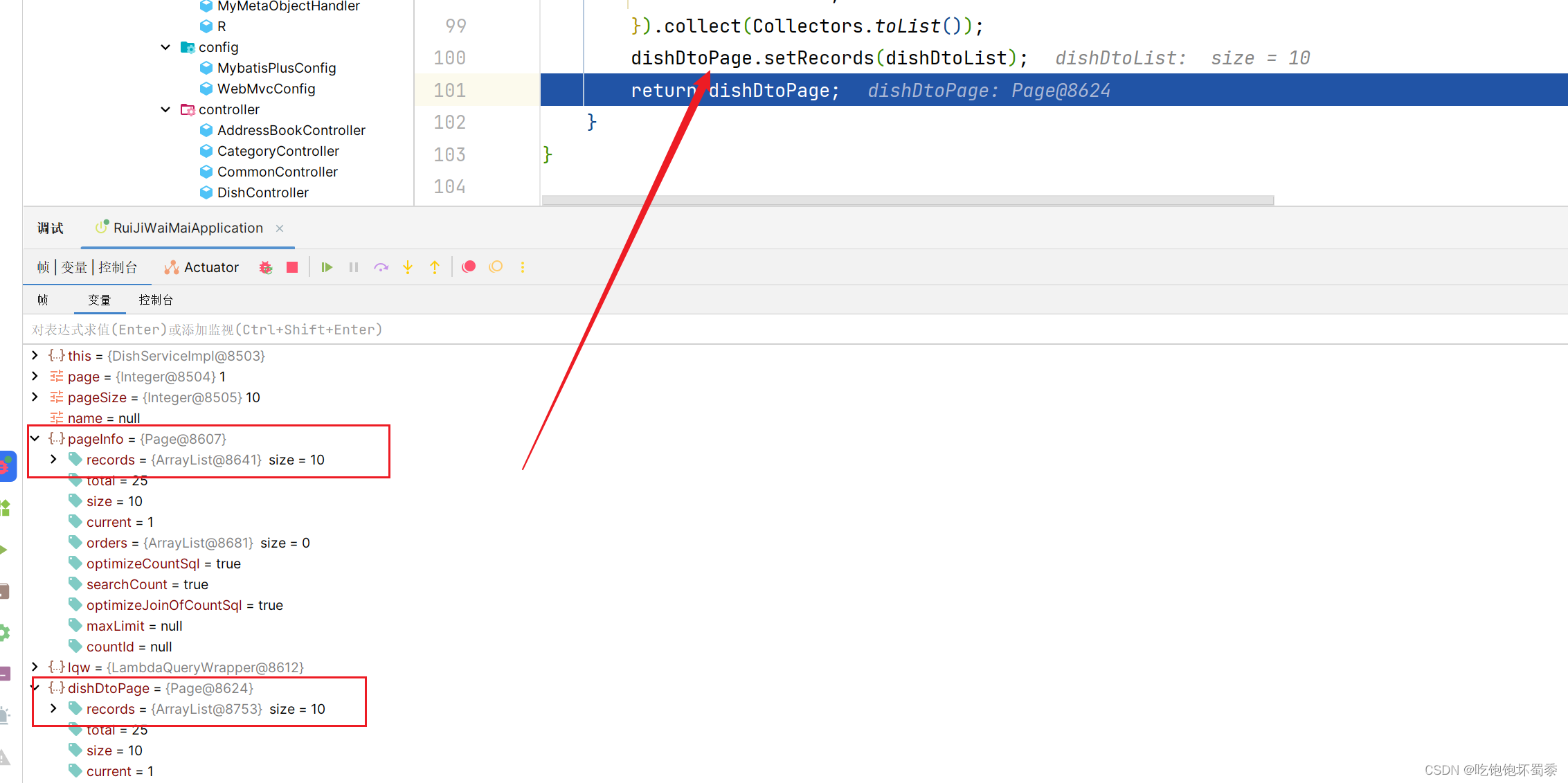
Task: Switch to the 控制台 sub-tab
Action: [x=156, y=300]
